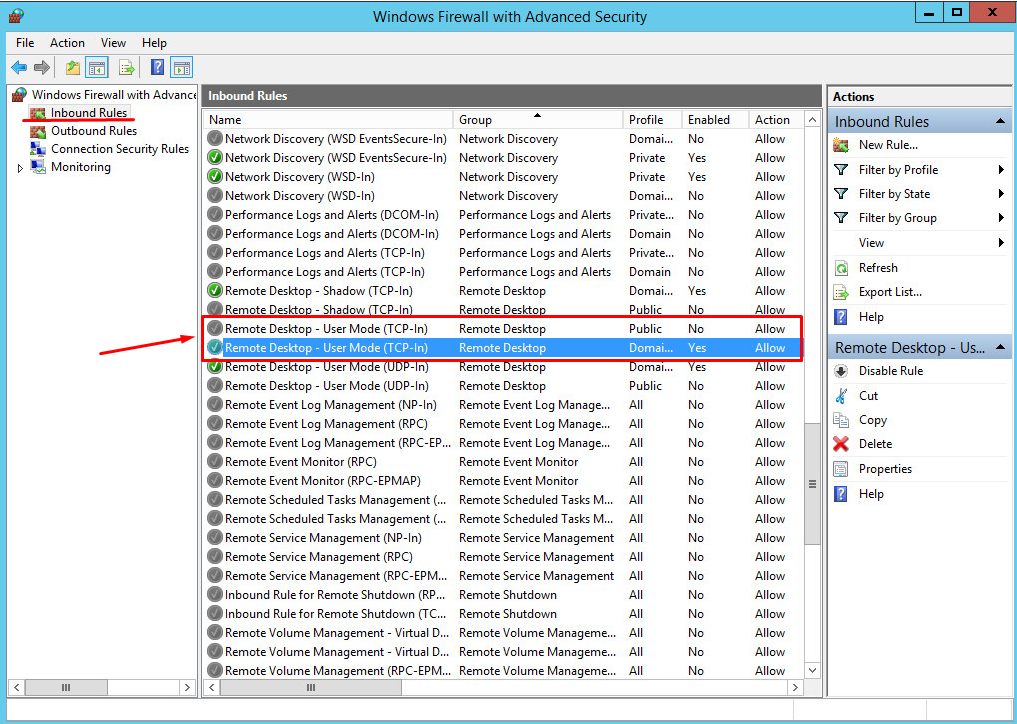The height and width of the screenshot is (724, 1017).
Task: Click the Cut scissors icon in Actions
Action: point(841,396)
